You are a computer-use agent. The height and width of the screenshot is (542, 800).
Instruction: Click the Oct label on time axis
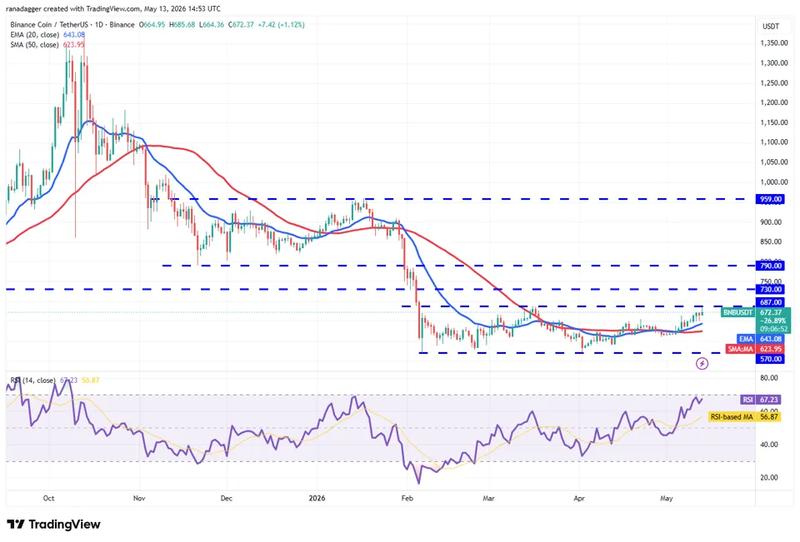coord(49,498)
